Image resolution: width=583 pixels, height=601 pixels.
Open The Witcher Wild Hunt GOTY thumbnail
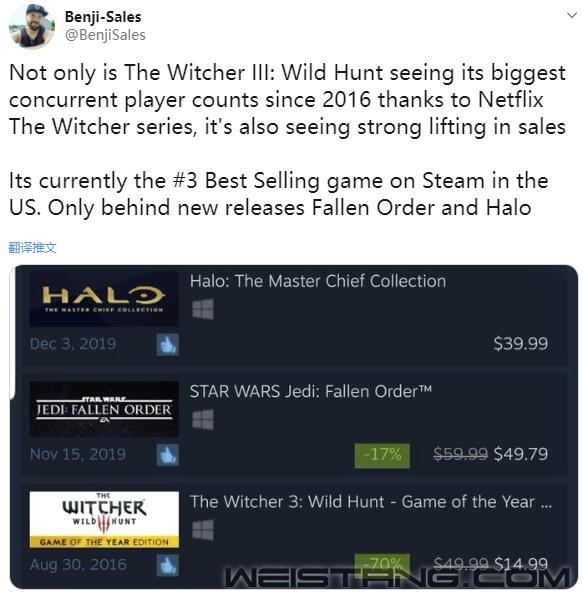coord(104,519)
